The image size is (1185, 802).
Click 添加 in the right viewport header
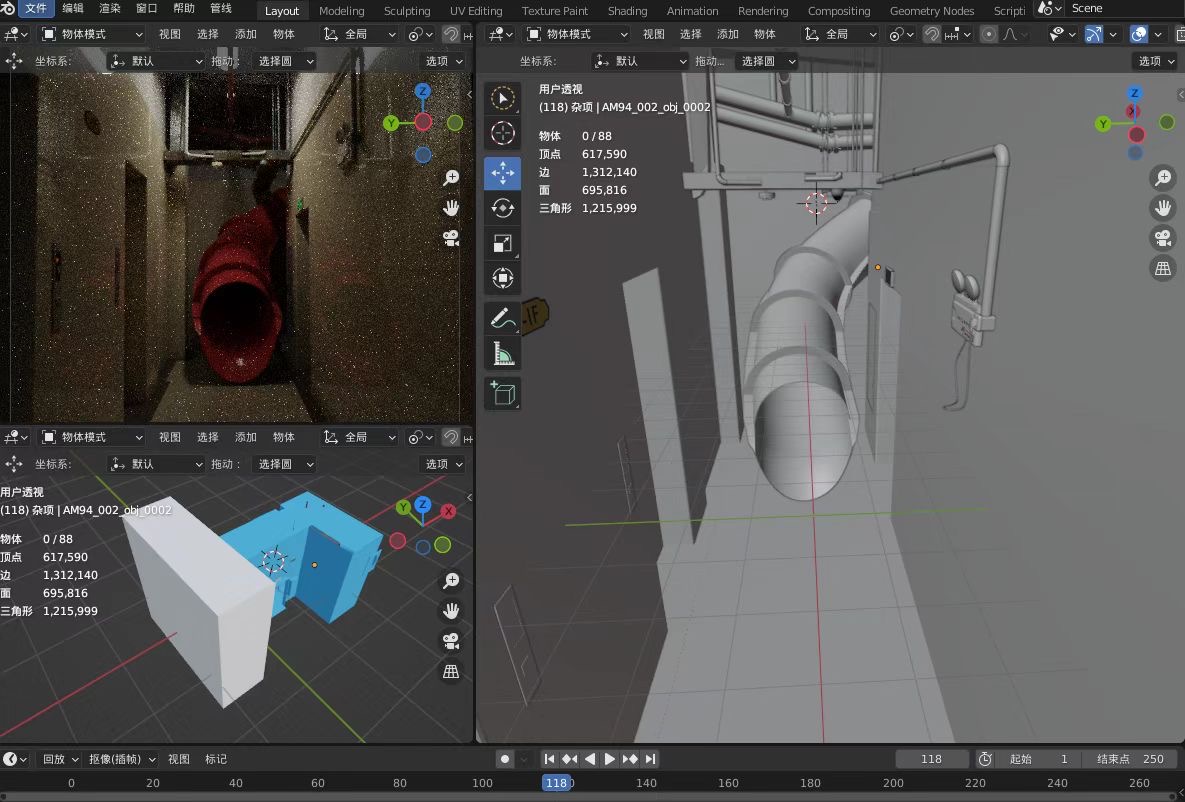point(728,34)
